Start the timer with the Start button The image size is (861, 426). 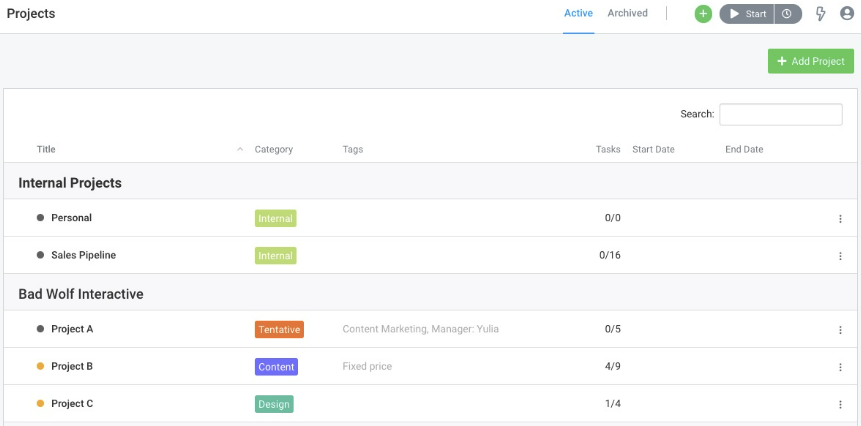(x=747, y=14)
